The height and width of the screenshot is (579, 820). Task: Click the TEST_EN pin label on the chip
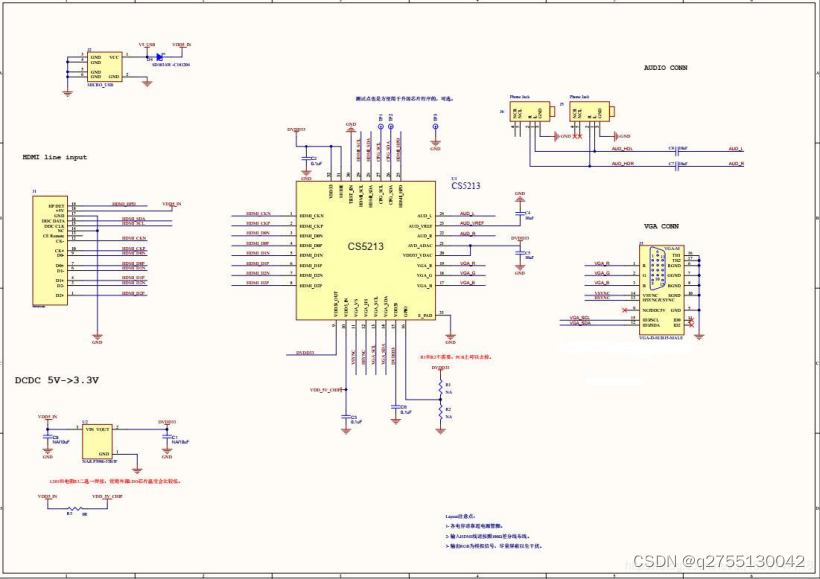point(351,194)
